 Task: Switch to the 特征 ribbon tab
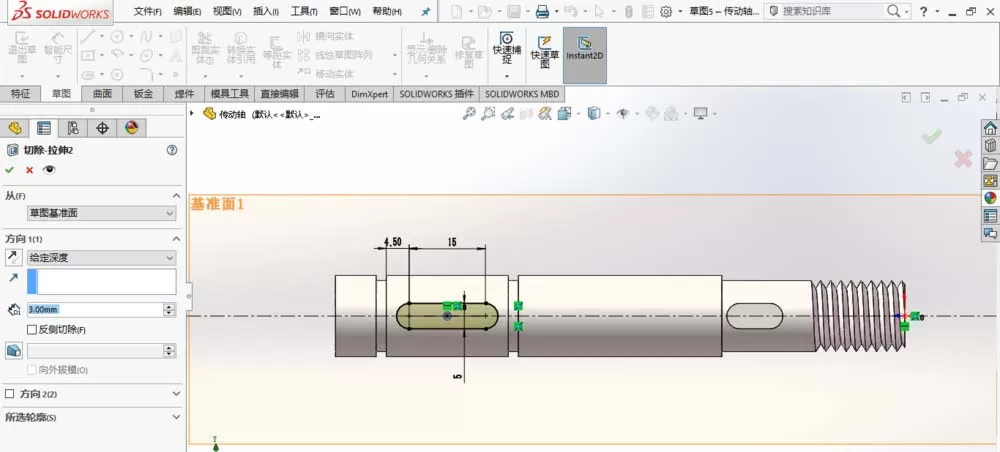[x=20, y=94]
